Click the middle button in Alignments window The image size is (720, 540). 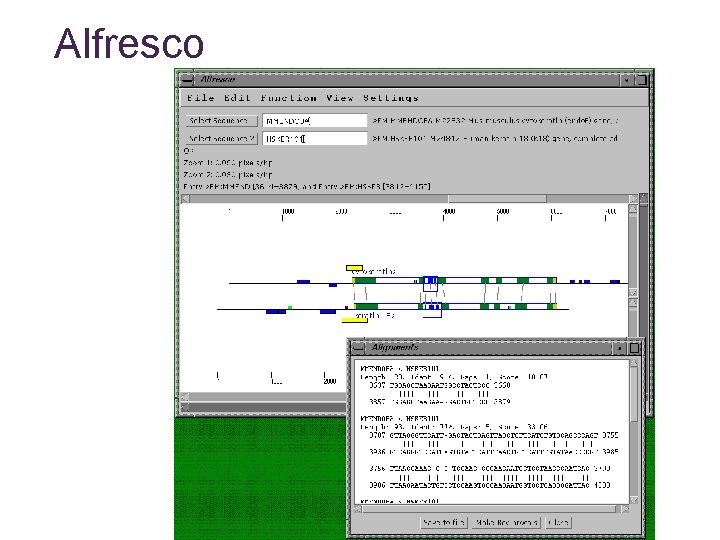(x=506, y=523)
